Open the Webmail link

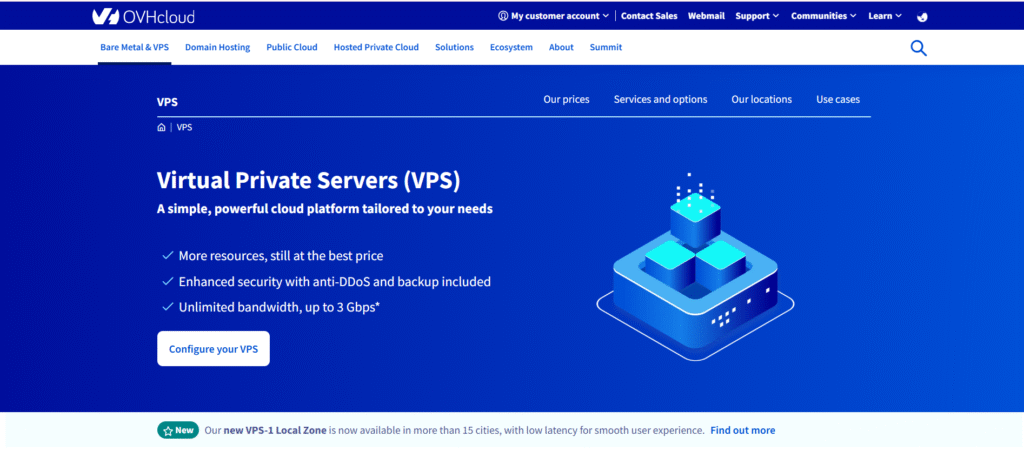coord(706,16)
